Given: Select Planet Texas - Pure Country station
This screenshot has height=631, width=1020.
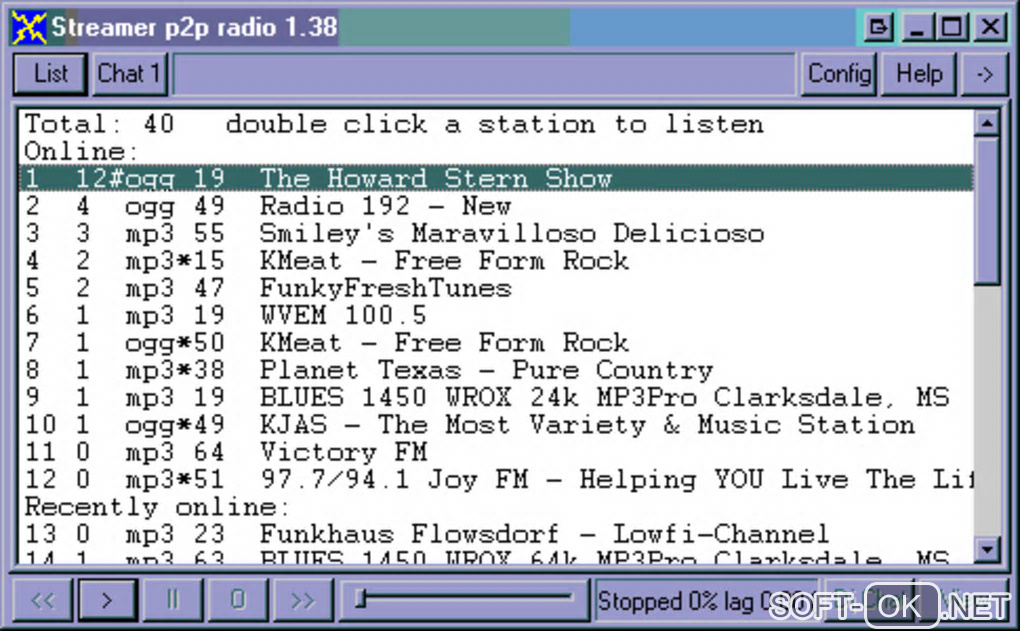Looking at the screenshot, I should pos(496,370).
